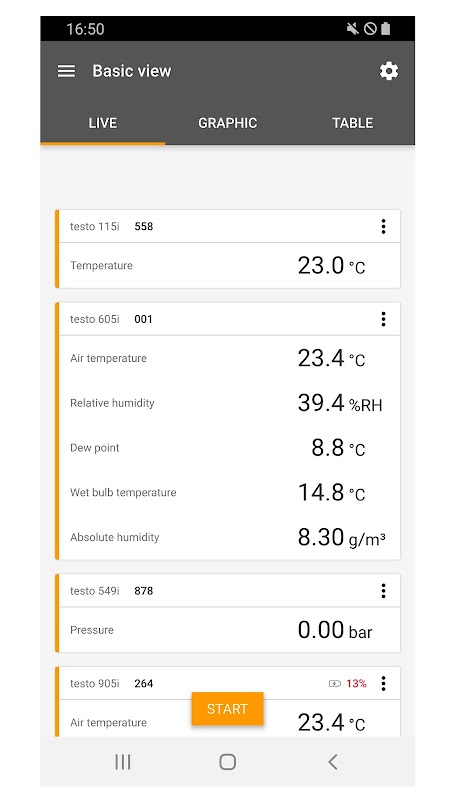
Task: Click the Absolute humidity reading row
Action: 230,537
